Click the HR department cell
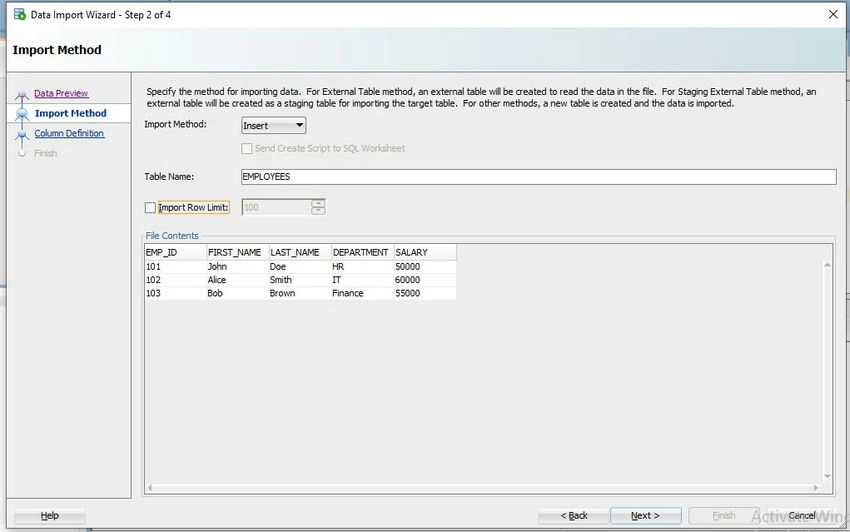Screen dimensions: 850x532 (x=363, y=267)
